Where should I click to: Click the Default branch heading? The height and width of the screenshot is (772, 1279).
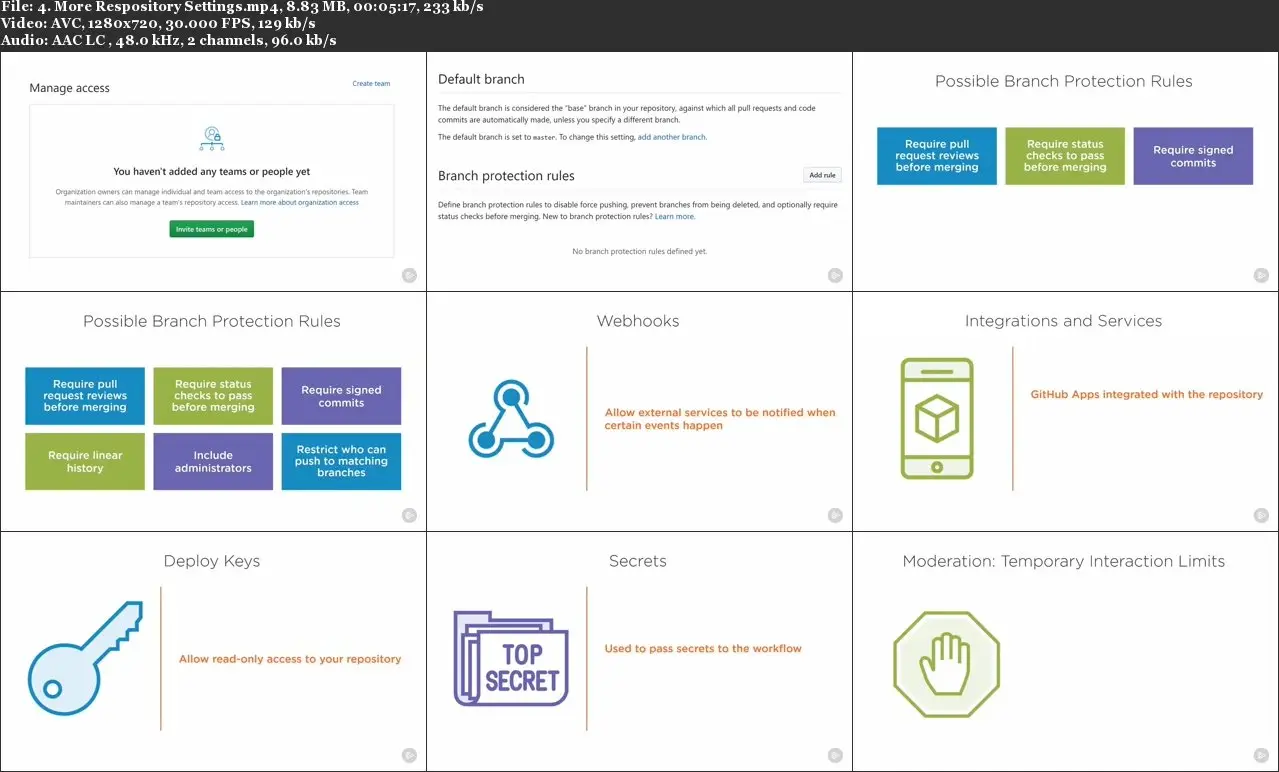pos(481,79)
